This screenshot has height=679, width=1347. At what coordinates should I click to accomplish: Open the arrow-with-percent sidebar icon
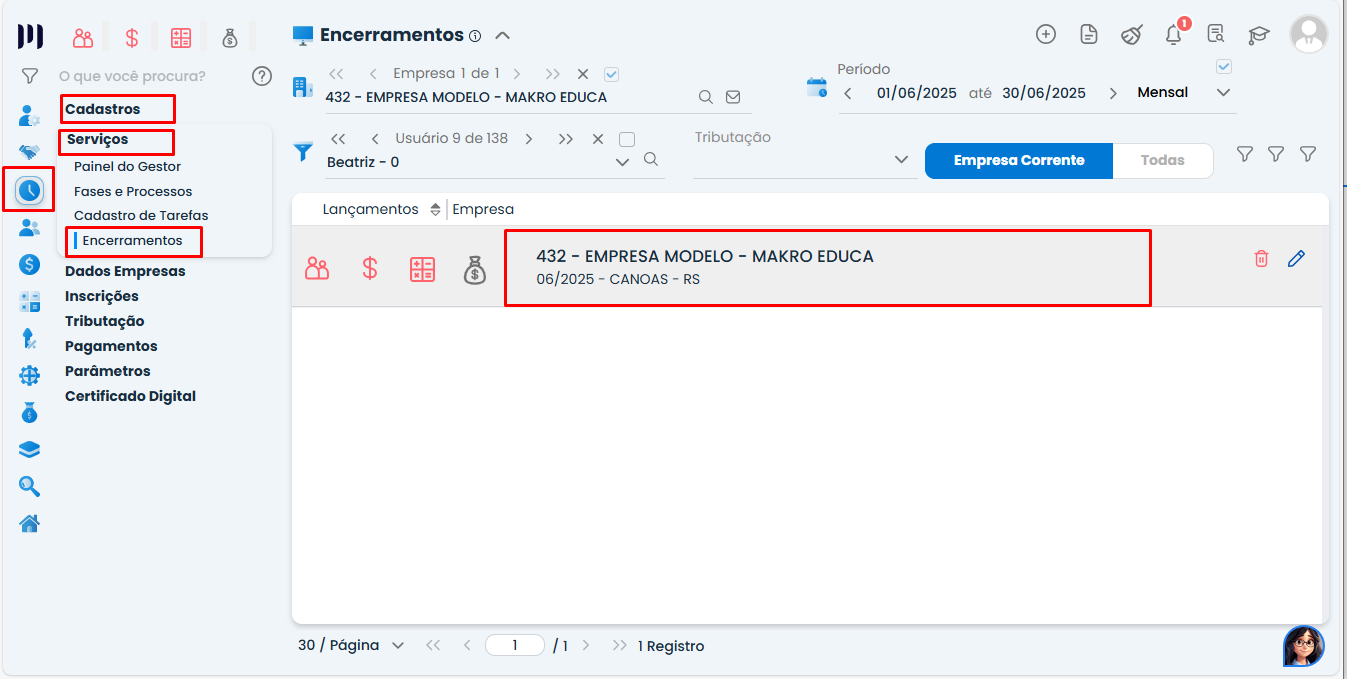point(29,338)
